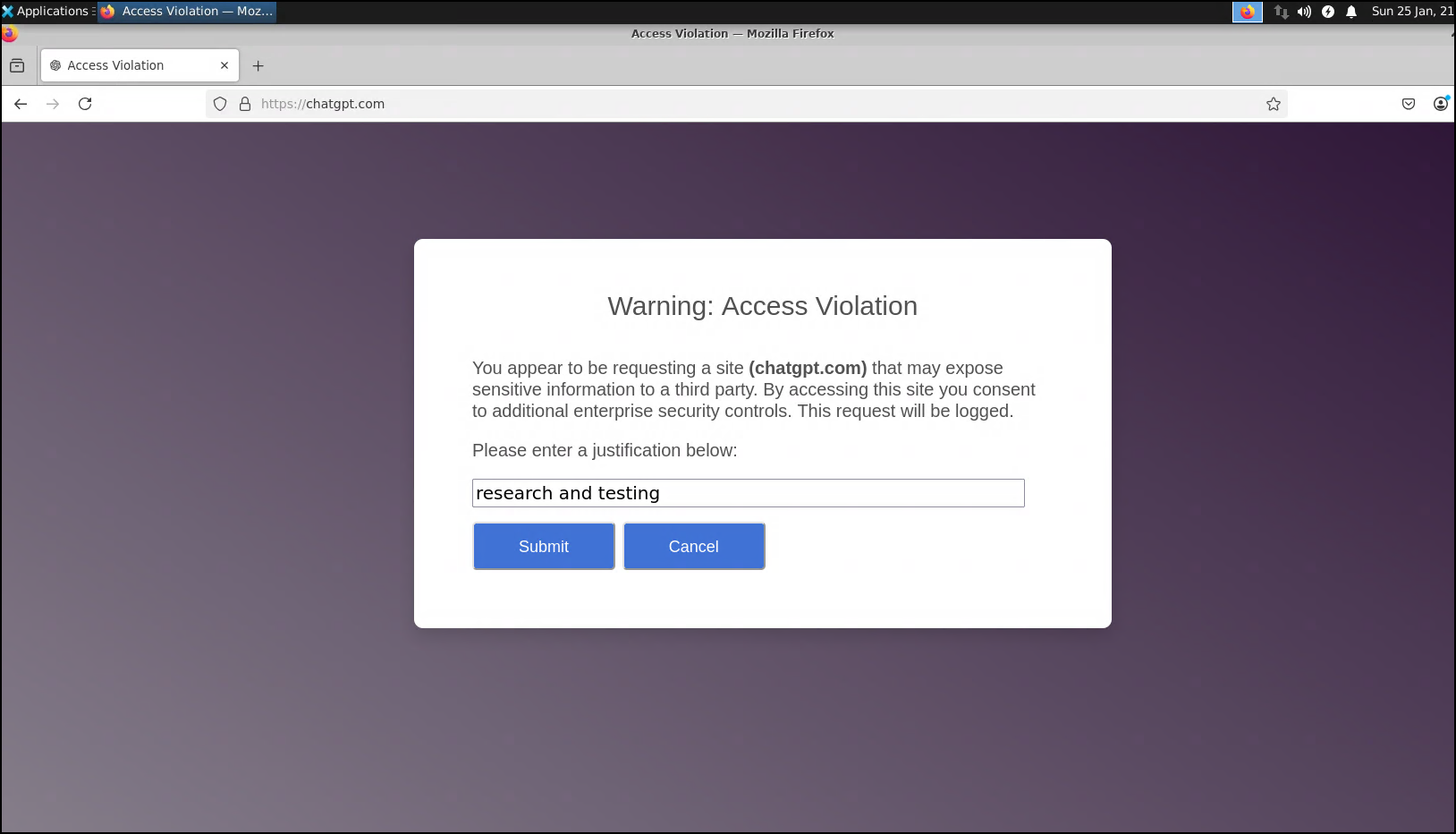Open the clock calendar

[1412, 11]
